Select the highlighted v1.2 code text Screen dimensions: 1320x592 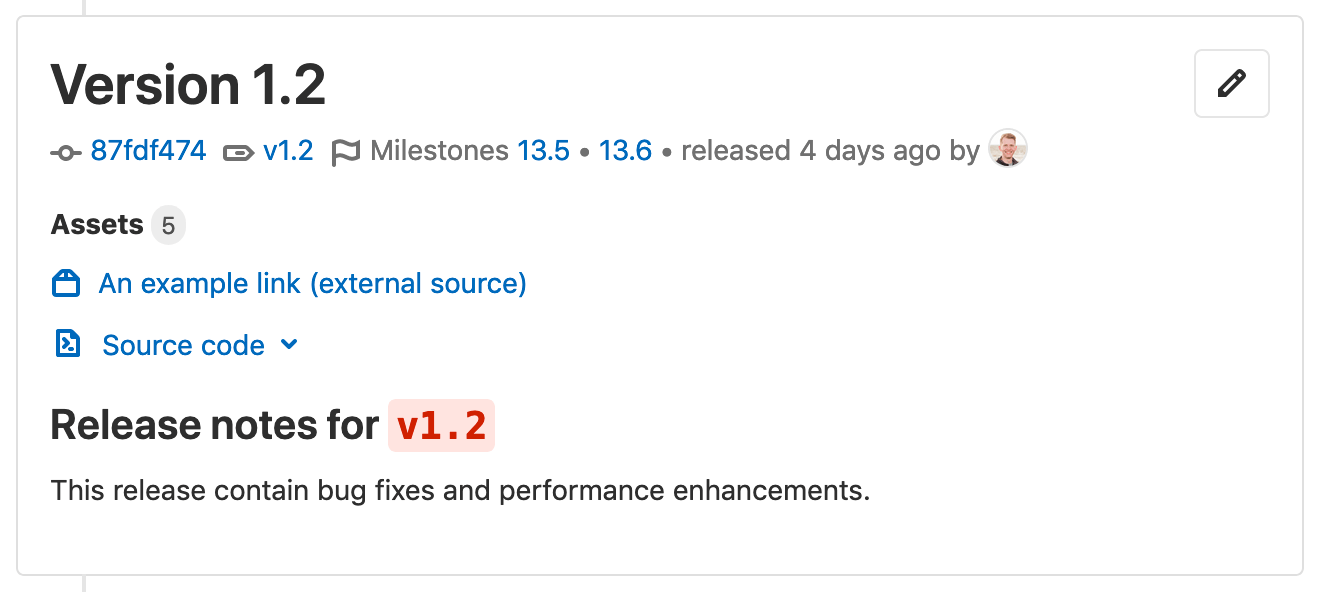[441, 425]
